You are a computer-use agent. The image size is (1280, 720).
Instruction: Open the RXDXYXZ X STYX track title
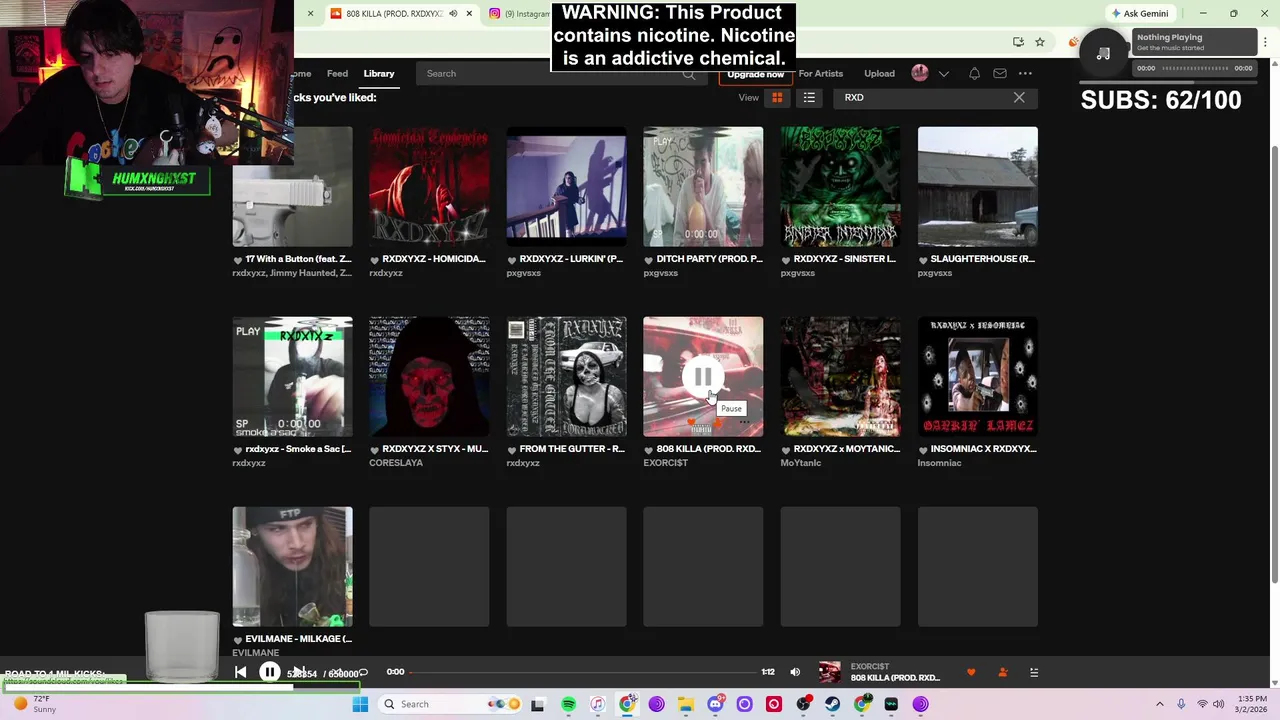point(435,449)
